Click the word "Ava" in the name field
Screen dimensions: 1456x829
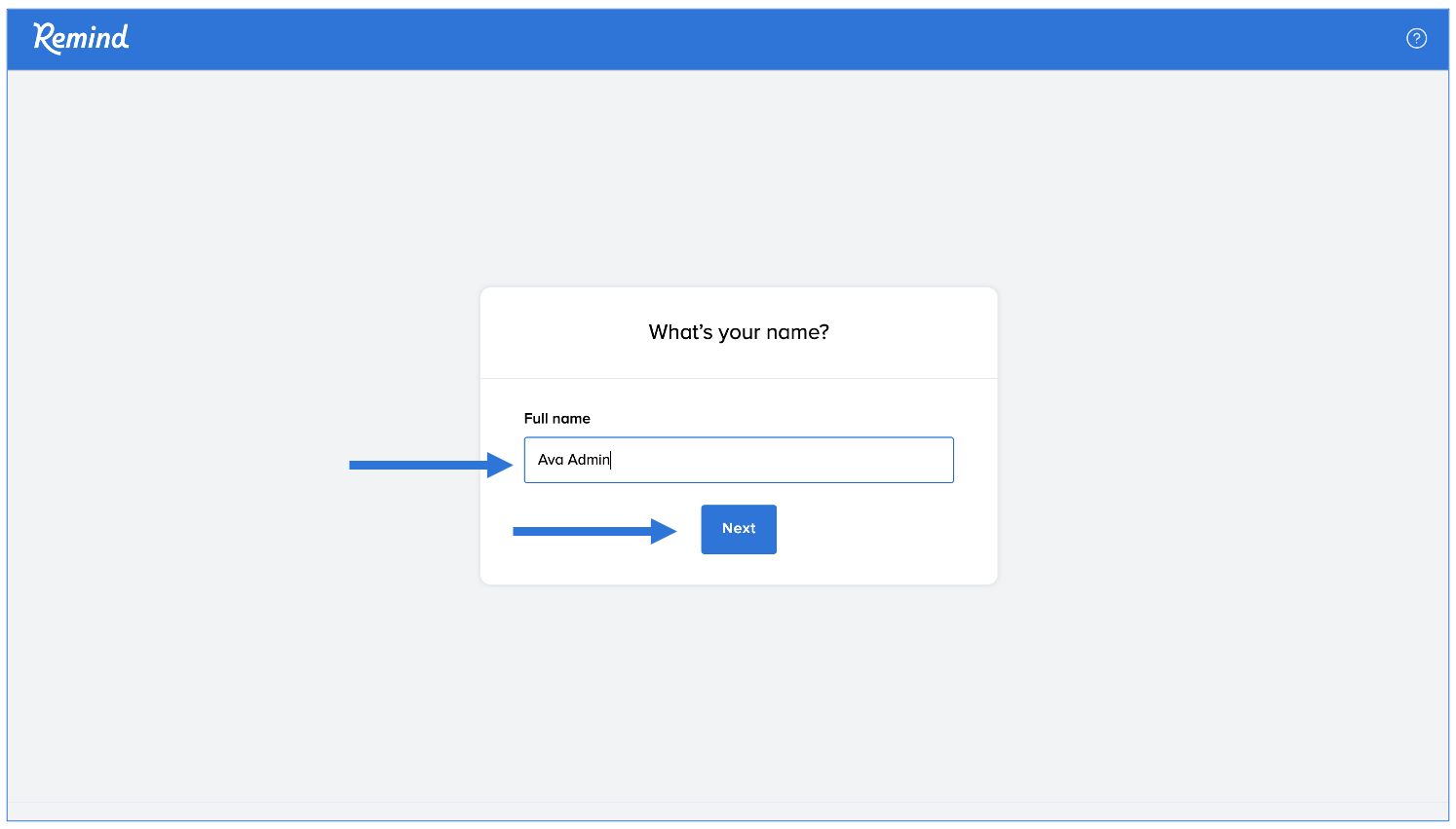pyautogui.click(x=551, y=460)
